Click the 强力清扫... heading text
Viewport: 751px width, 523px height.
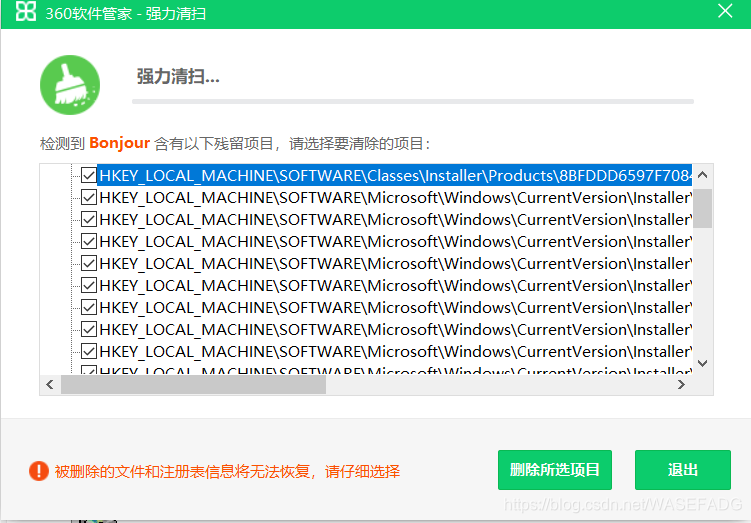(x=178, y=77)
